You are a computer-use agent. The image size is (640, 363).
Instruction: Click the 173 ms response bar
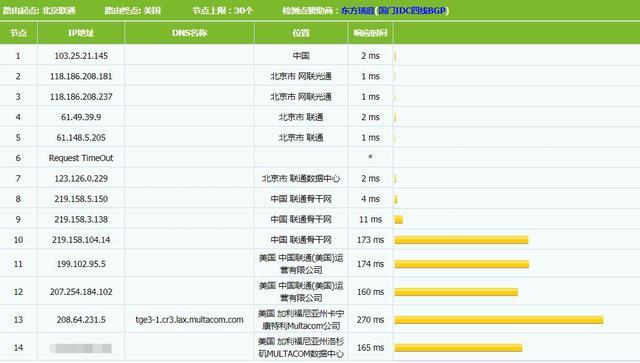[461, 240]
